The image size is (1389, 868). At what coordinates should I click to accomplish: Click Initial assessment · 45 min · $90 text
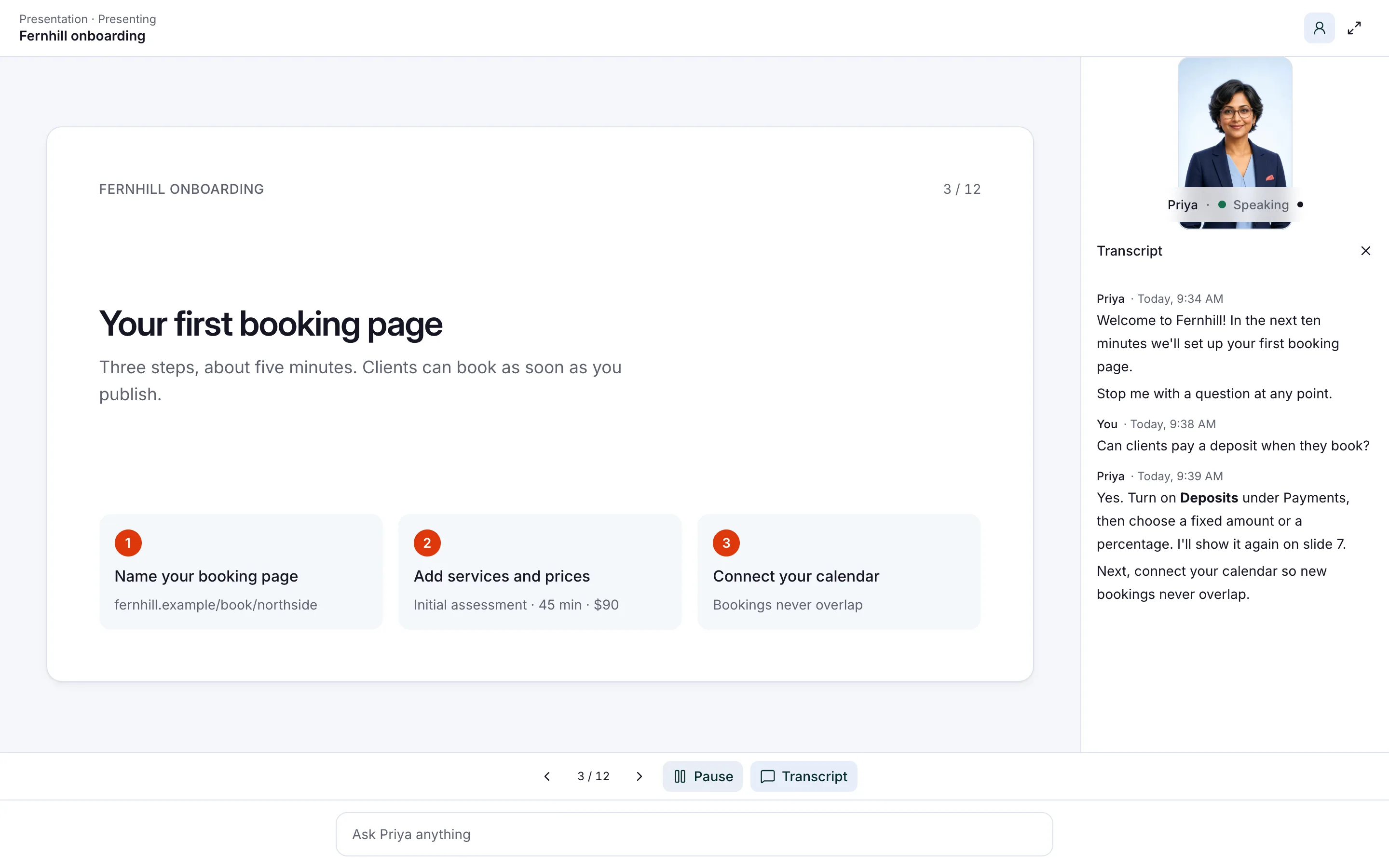pyautogui.click(x=516, y=605)
